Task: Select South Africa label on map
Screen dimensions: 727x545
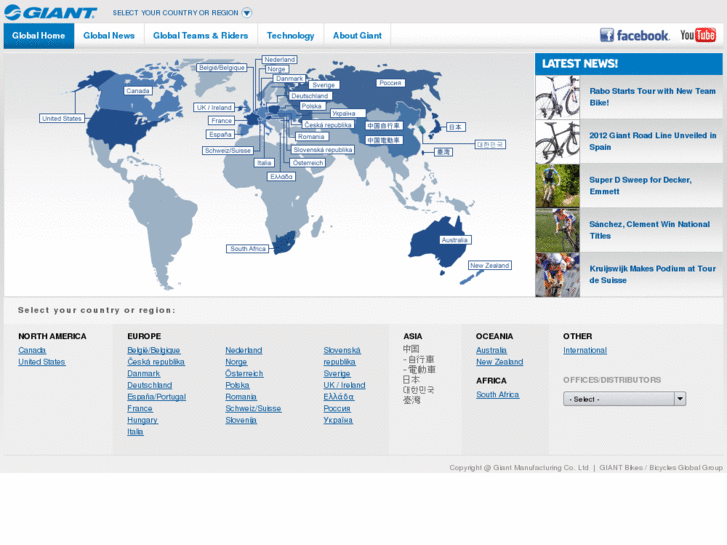Action: (248, 249)
